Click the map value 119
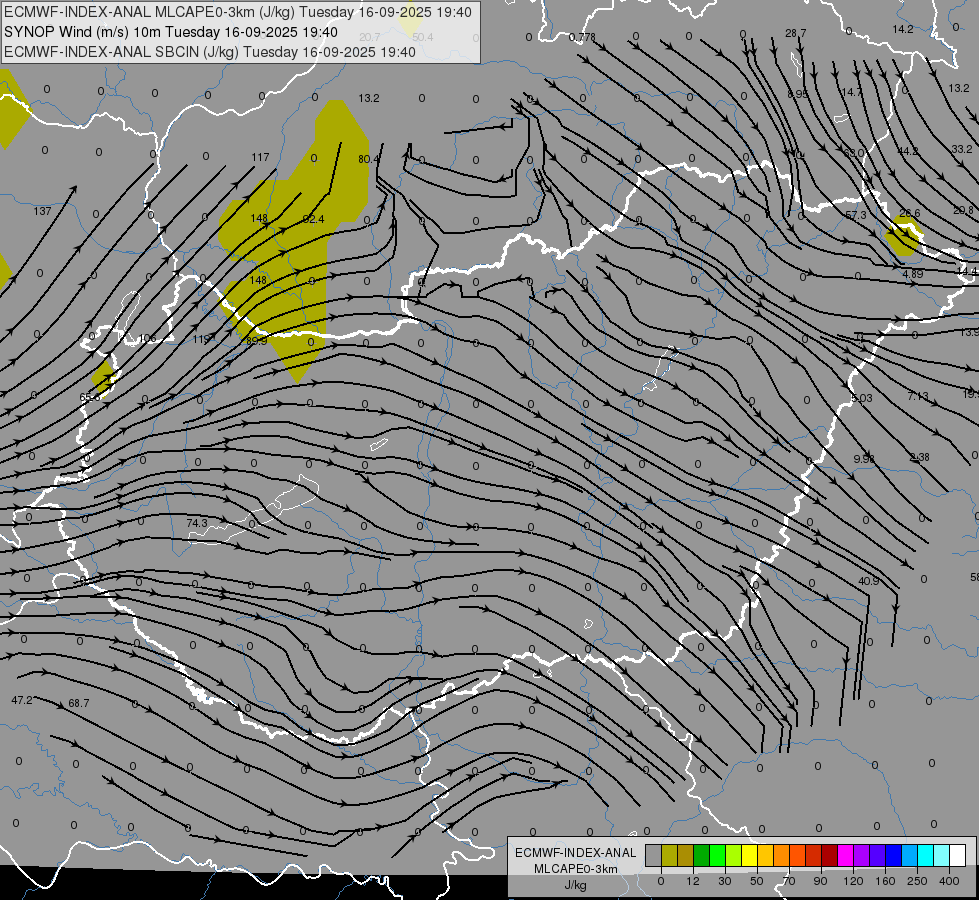Viewport: 979px width, 900px height. point(202,339)
